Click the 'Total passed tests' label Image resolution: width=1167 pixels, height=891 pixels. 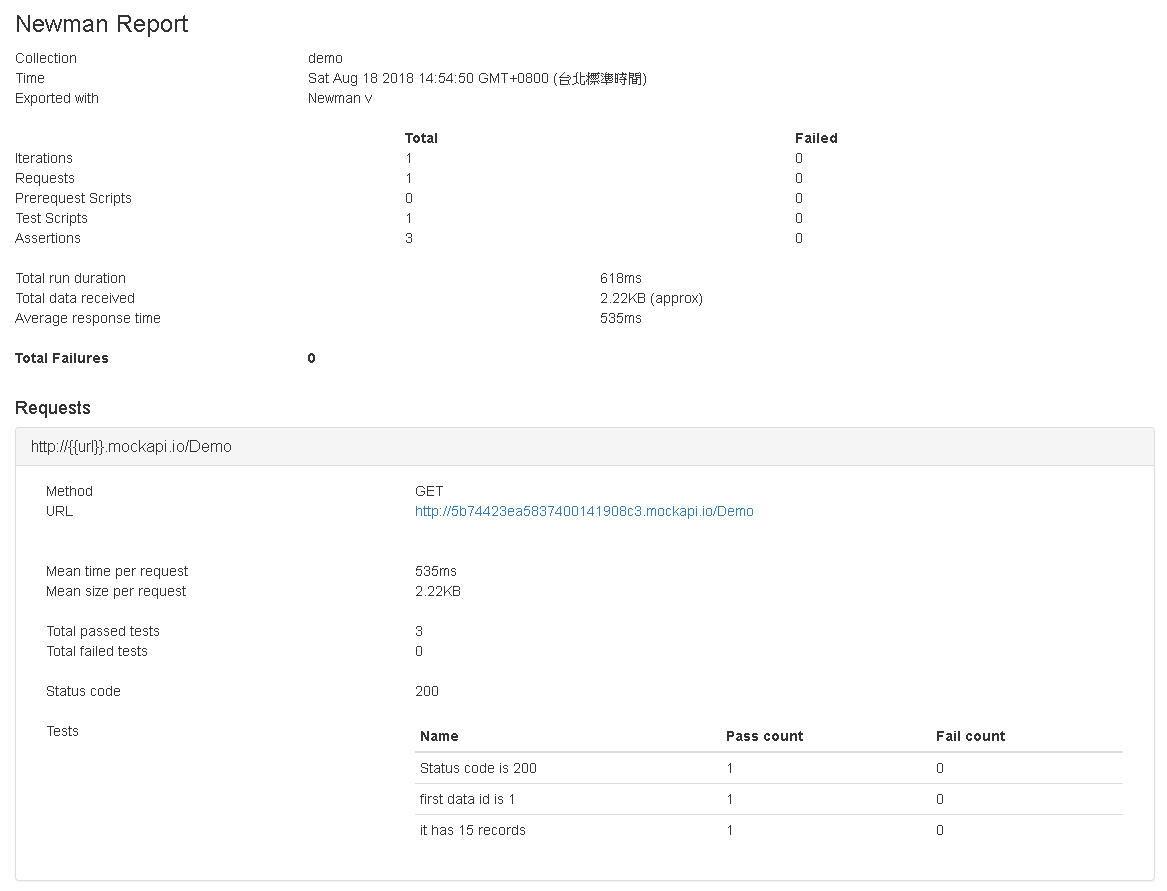[x=103, y=631]
